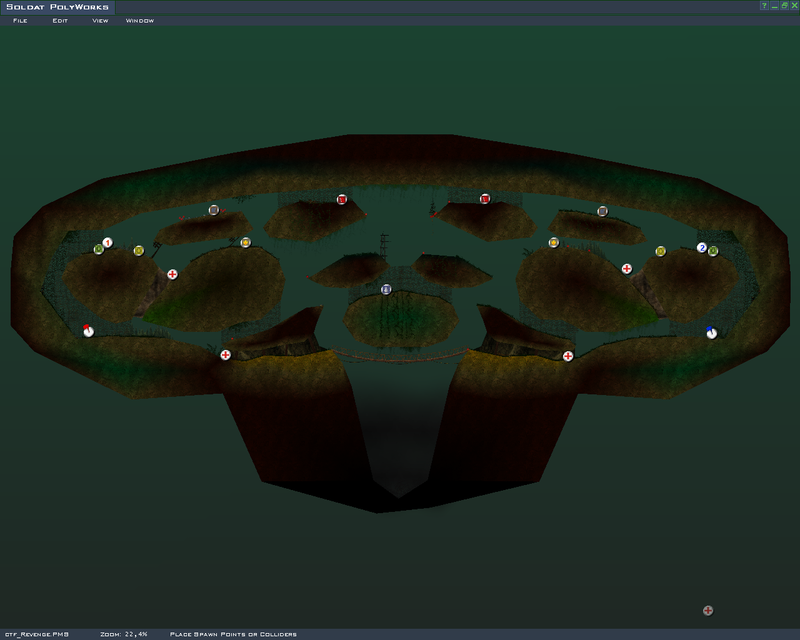Open the File menu
This screenshot has width=800, height=640.
coord(20,20)
